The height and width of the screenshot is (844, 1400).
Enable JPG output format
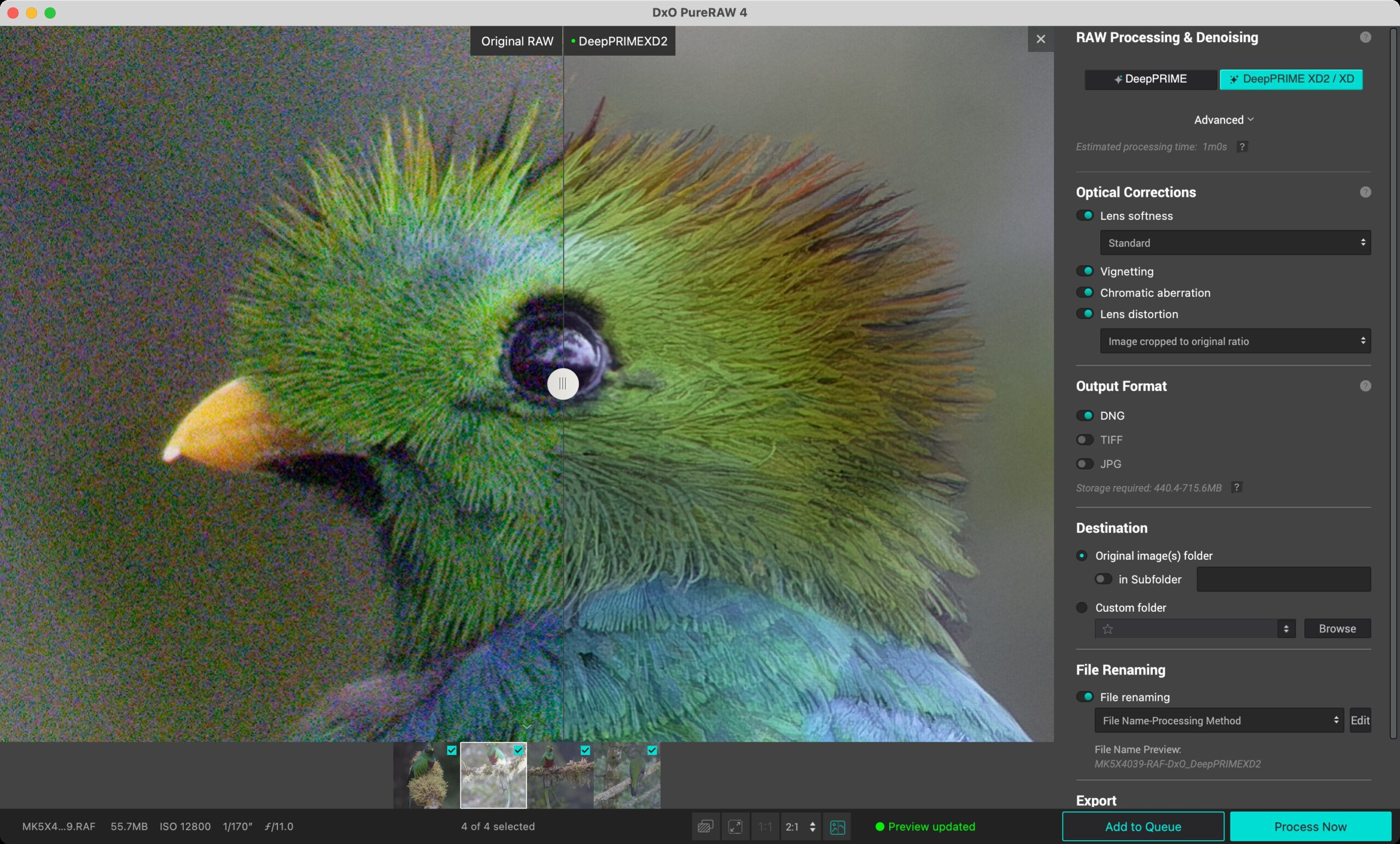[x=1084, y=464]
